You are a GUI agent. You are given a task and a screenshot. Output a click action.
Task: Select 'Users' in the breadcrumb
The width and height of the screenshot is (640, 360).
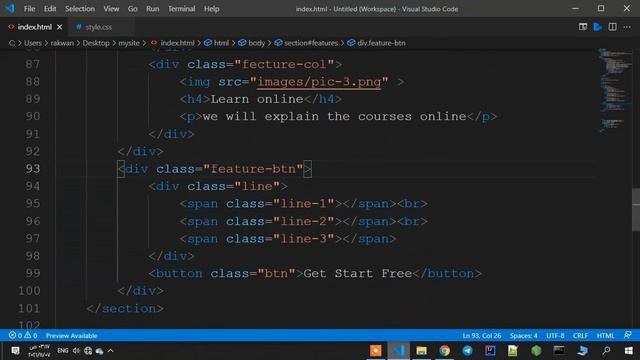click(x=33, y=43)
